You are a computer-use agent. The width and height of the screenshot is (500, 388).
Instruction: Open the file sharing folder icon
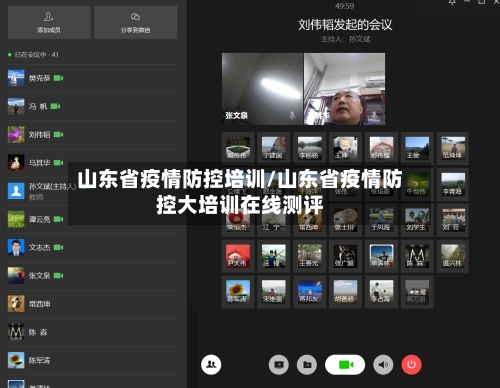click(307, 365)
